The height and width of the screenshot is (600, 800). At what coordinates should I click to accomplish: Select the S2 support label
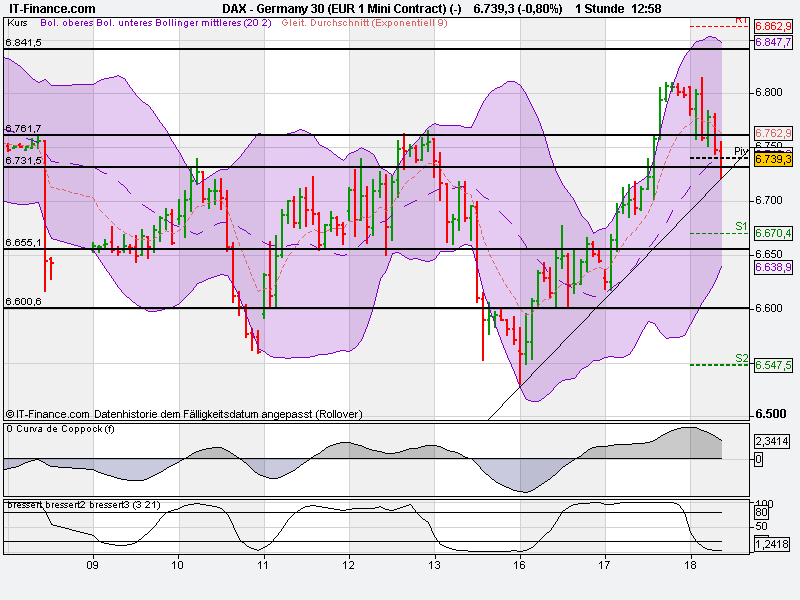pos(741,358)
